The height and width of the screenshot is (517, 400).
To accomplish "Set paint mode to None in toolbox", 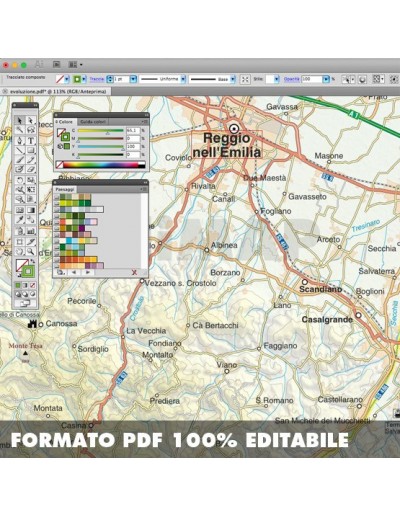I will [x=33, y=285].
